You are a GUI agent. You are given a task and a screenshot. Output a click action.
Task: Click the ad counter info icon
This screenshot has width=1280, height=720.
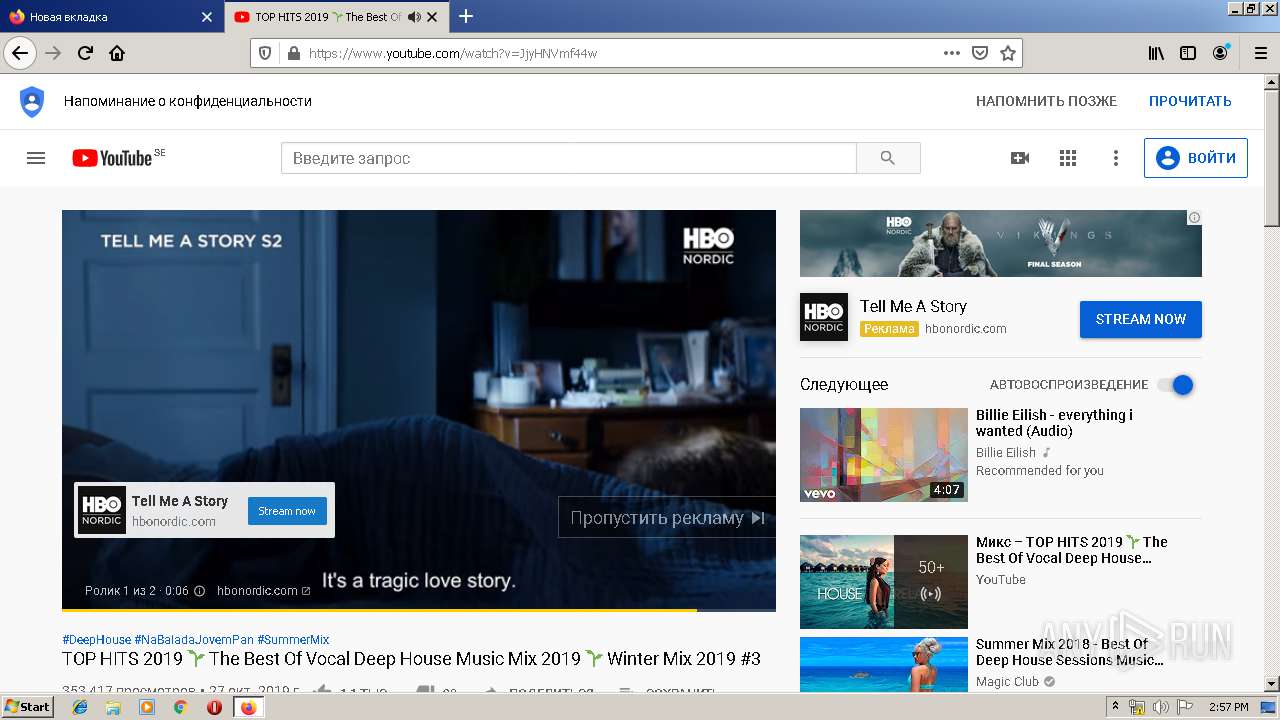199,591
